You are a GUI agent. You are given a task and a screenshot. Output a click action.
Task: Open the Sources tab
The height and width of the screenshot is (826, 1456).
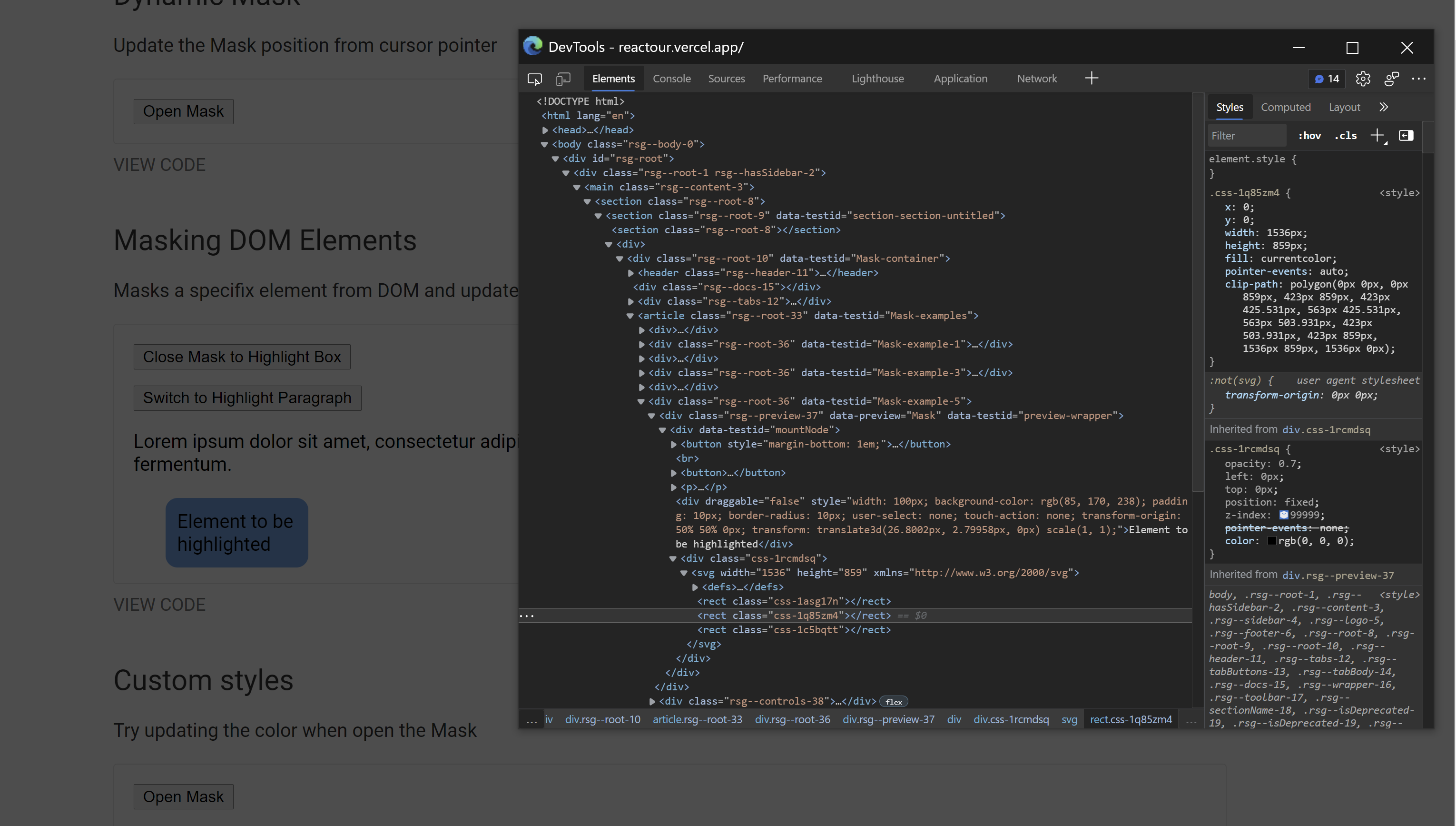point(726,79)
